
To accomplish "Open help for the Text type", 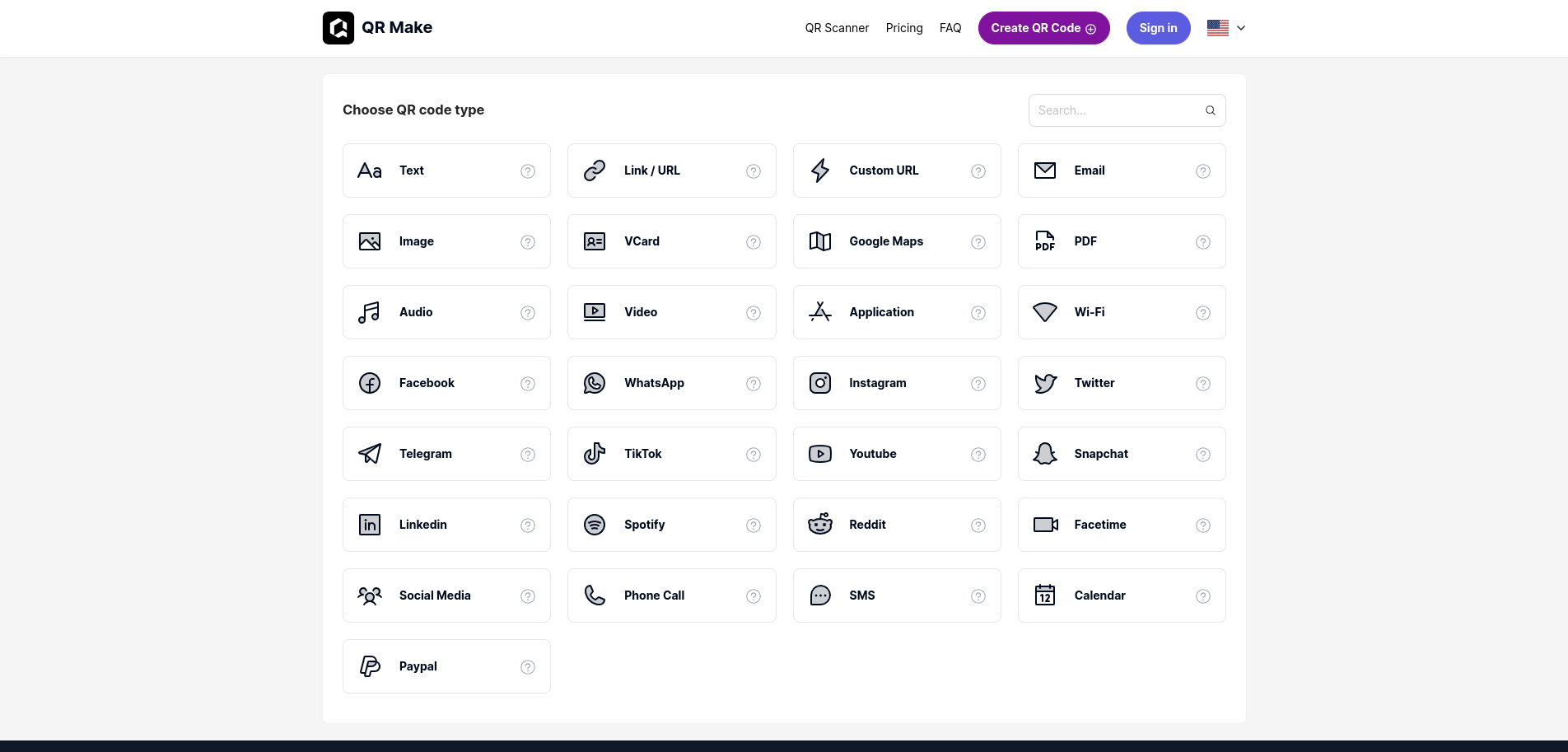I will pyautogui.click(x=528, y=171).
